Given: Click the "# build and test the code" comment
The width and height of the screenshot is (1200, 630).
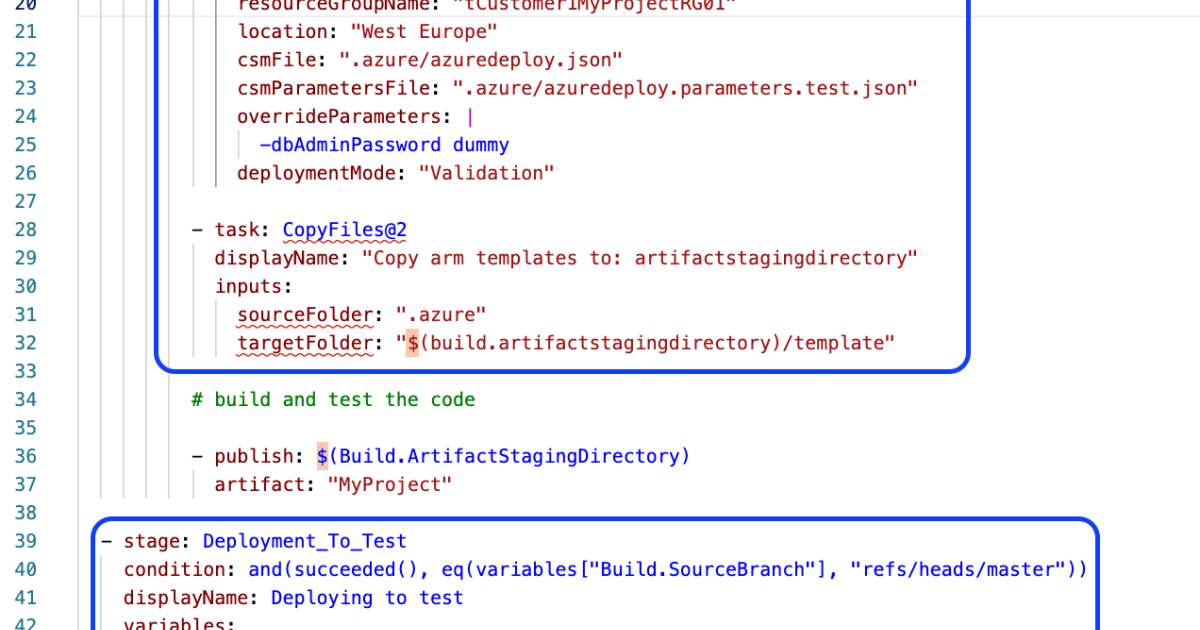Looking at the screenshot, I should click(333, 400).
